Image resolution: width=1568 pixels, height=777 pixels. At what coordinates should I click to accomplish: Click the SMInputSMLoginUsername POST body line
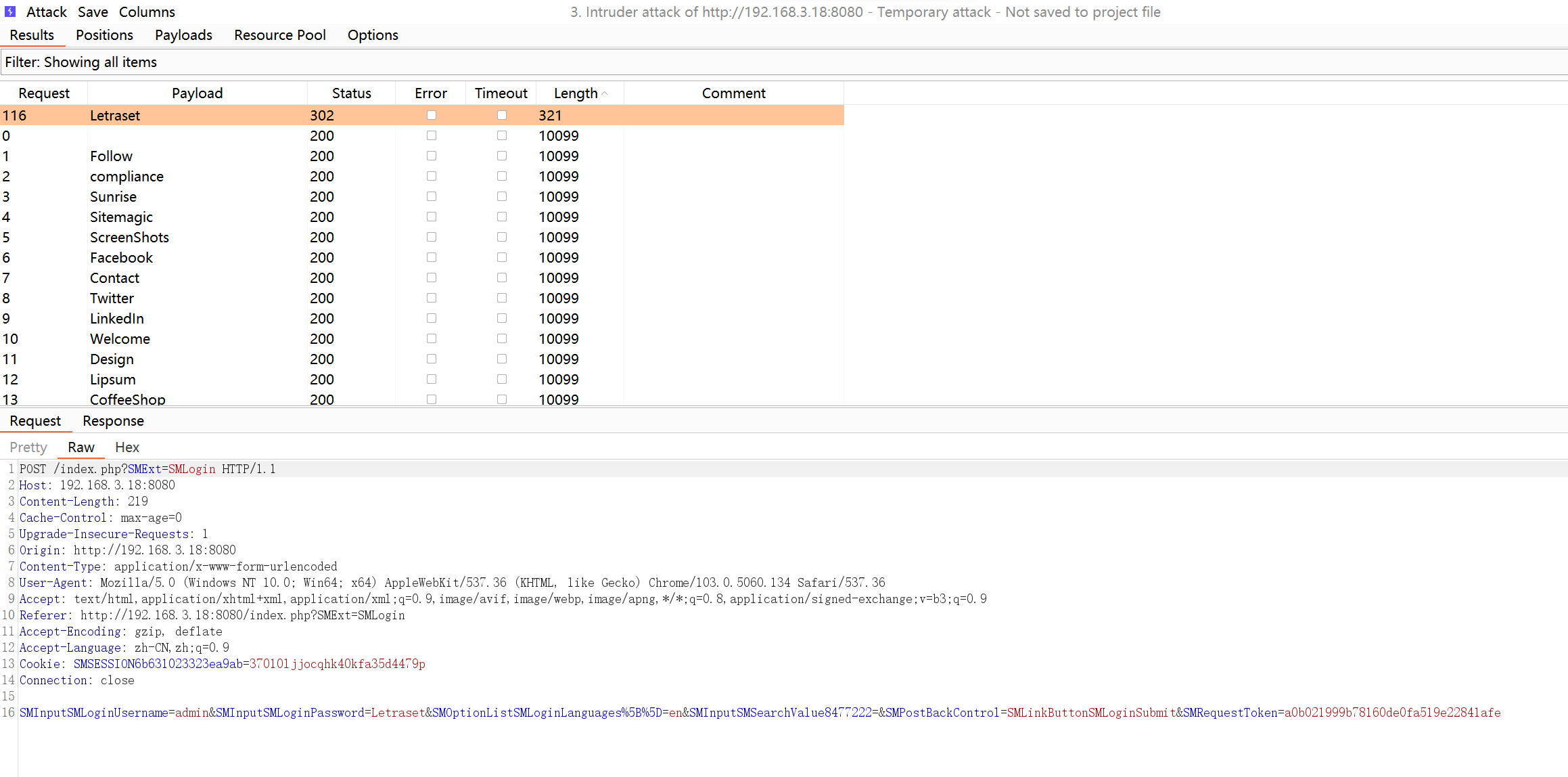pyautogui.click(x=760, y=713)
